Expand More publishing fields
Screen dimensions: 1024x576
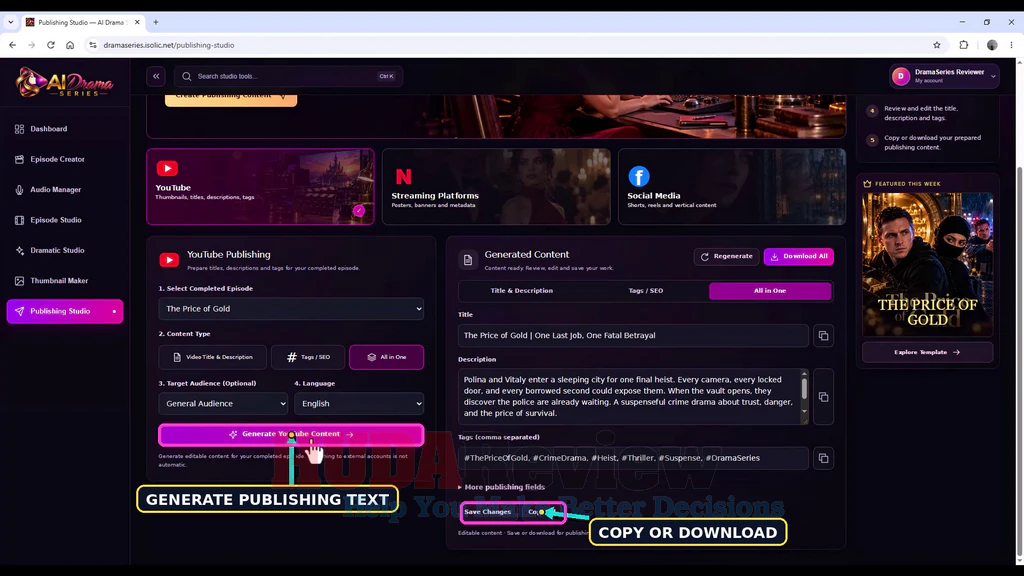pos(502,487)
